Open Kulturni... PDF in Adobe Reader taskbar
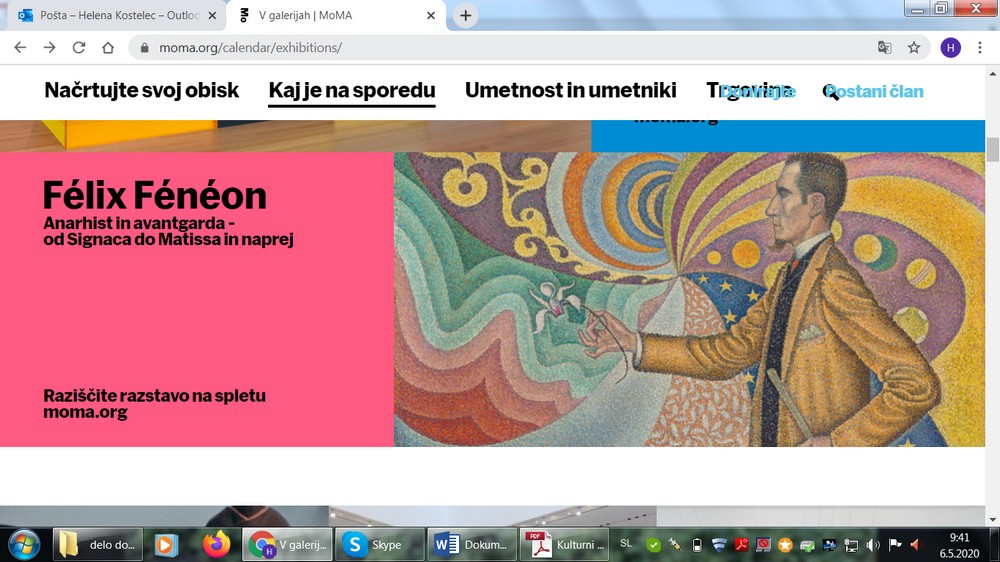This screenshot has width=1000, height=562. click(x=564, y=544)
